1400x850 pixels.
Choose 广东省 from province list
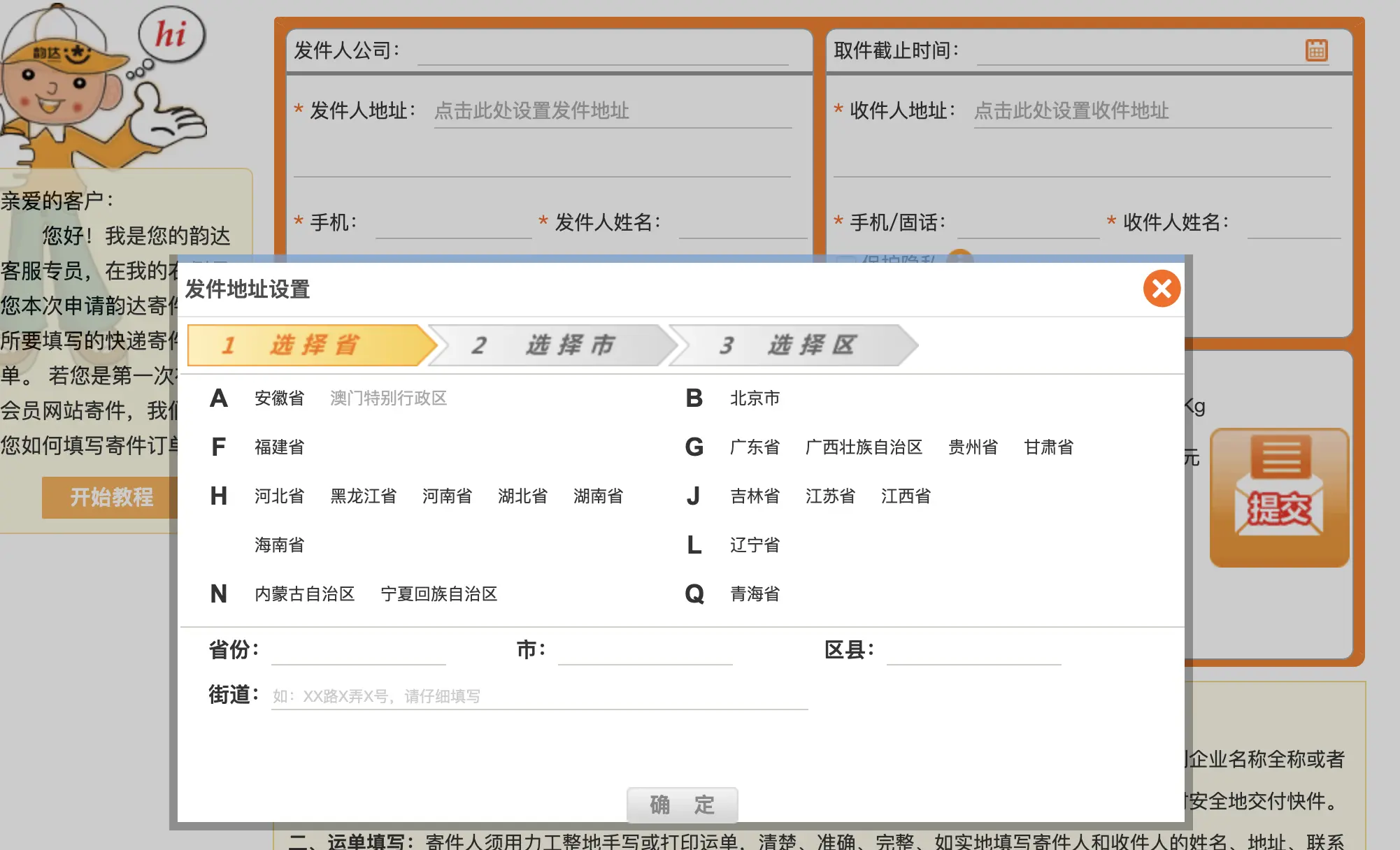(x=755, y=447)
